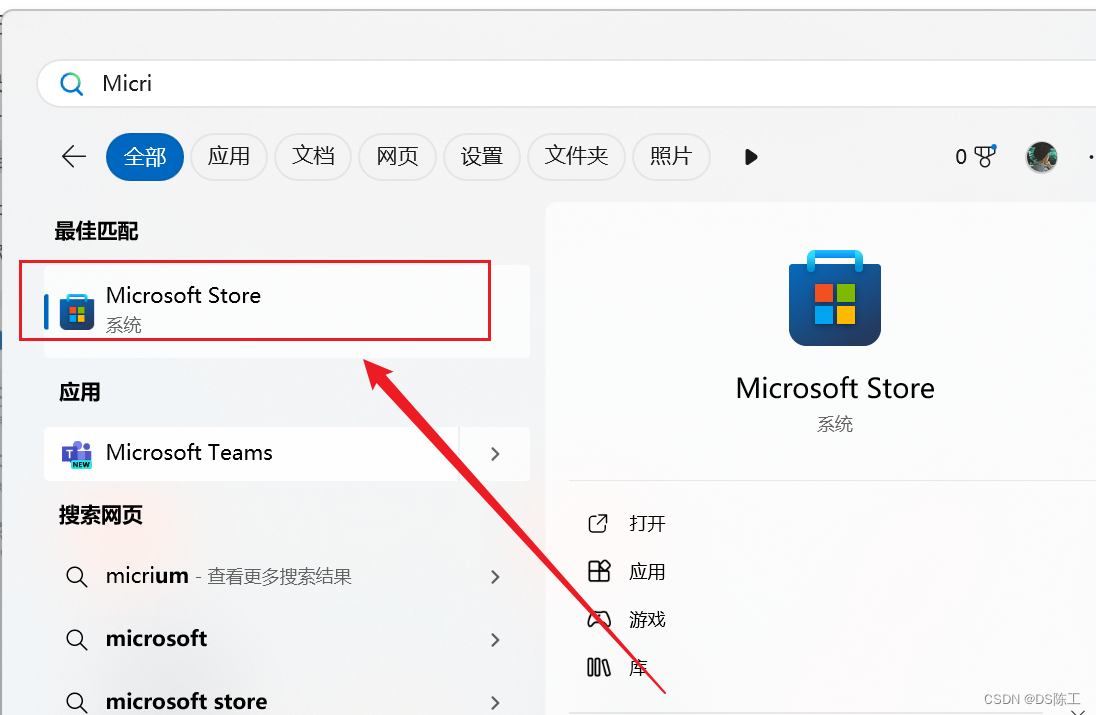The width and height of the screenshot is (1096, 715).
Task: Expand the micrium suggestion chevron
Action: 495,577
